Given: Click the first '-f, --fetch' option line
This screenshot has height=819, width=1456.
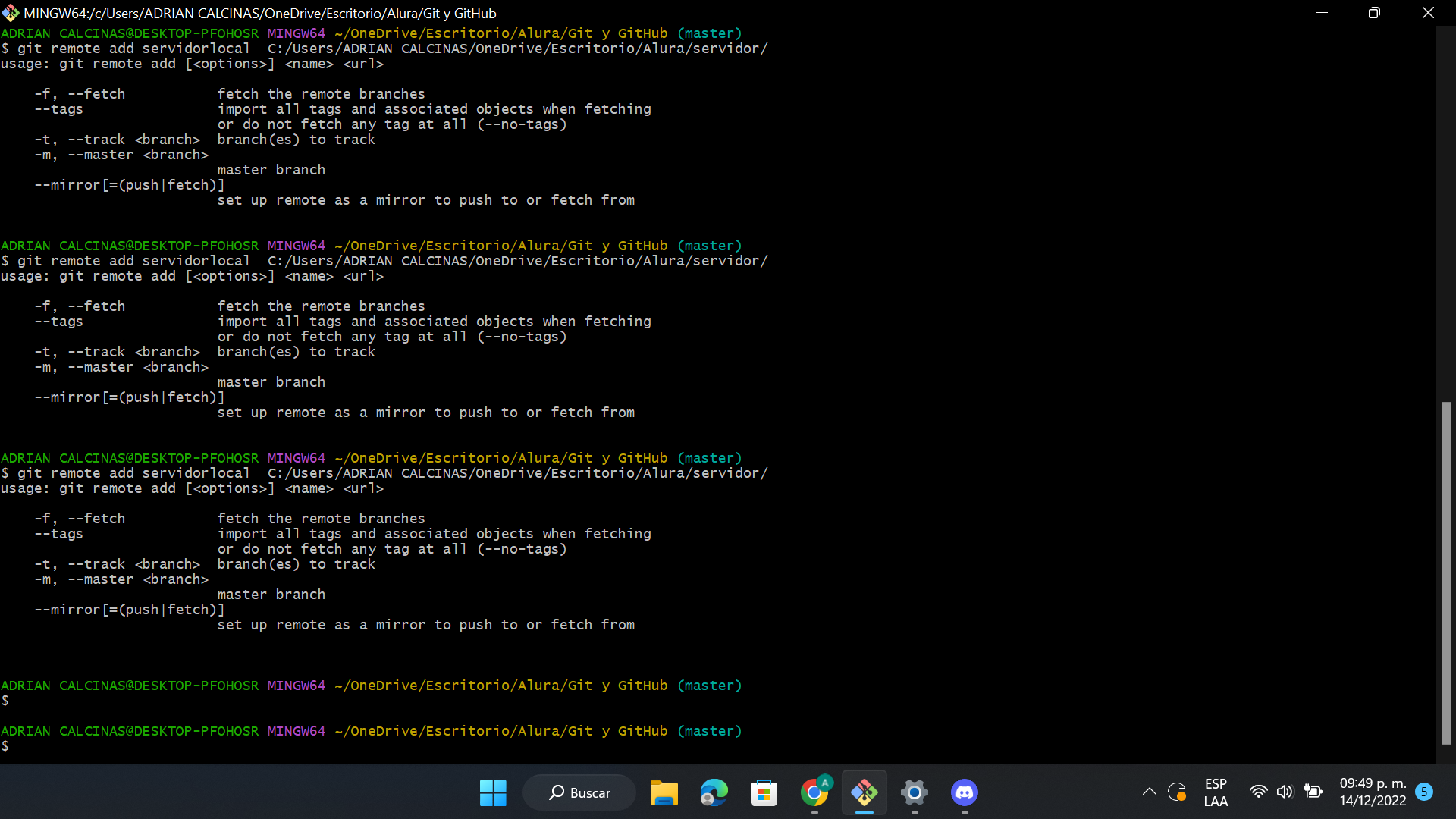Looking at the screenshot, I should 230,94.
